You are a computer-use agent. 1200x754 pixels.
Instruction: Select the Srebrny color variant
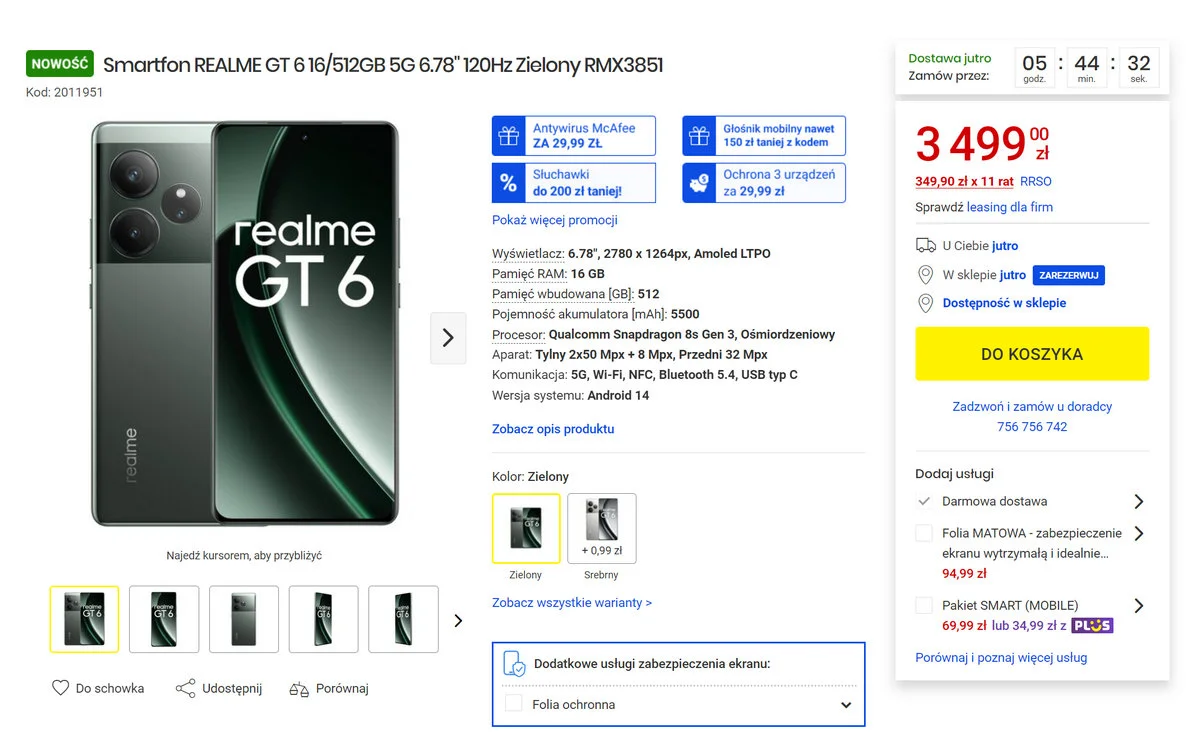pyautogui.click(x=601, y=527)
